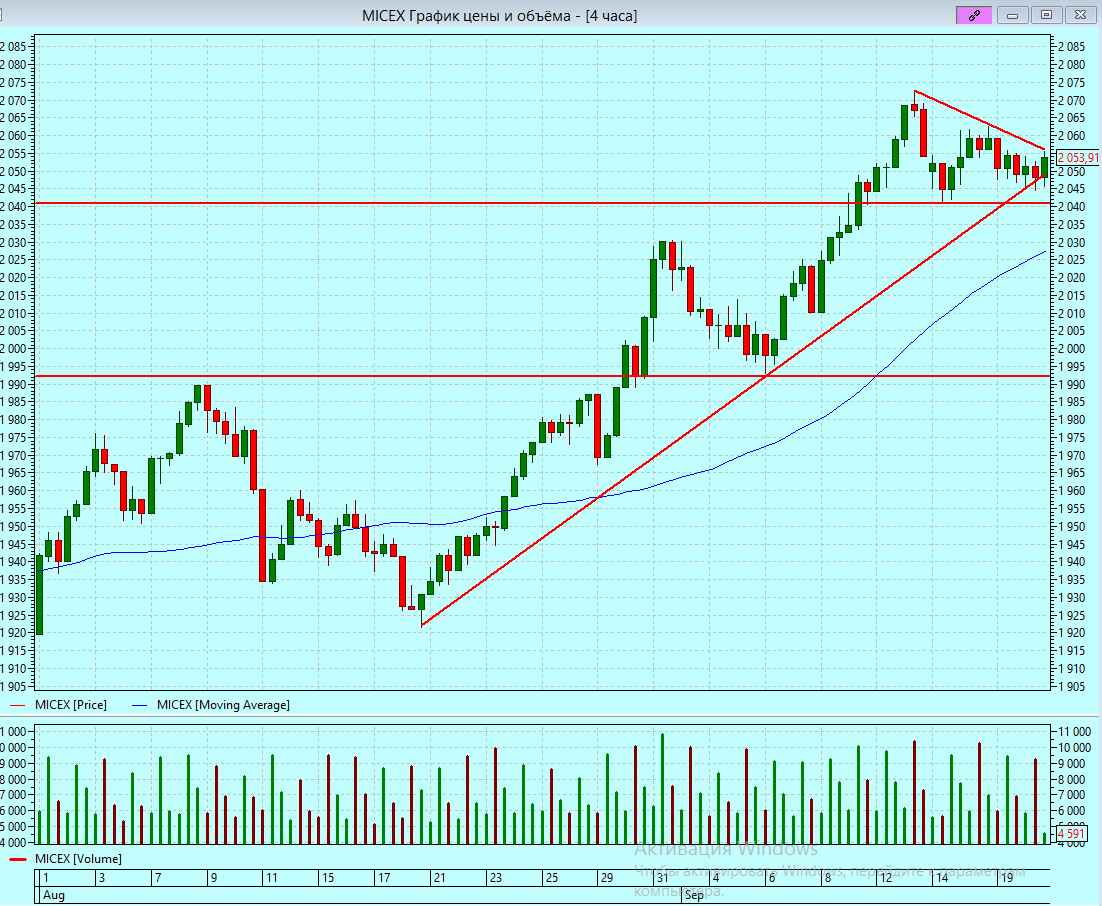The image size is (1102, 906).
Task: Click the 'Sep' month label on time axis
Action: 694,895
